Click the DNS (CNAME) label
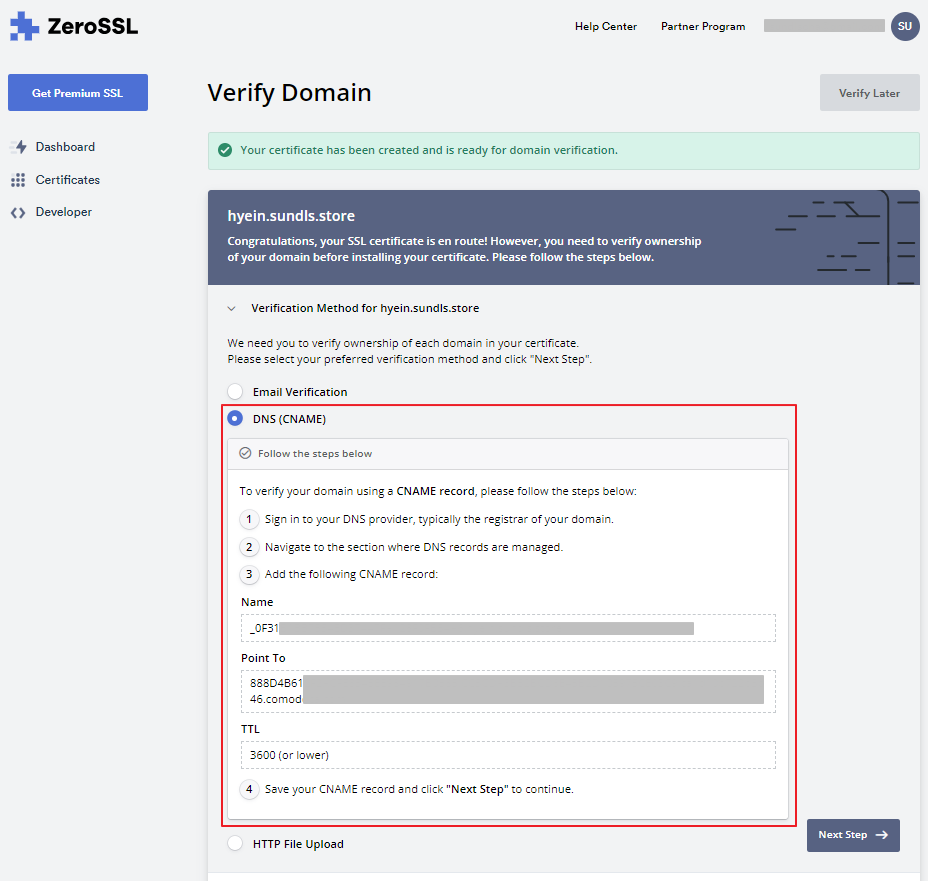 pos(289,419)
